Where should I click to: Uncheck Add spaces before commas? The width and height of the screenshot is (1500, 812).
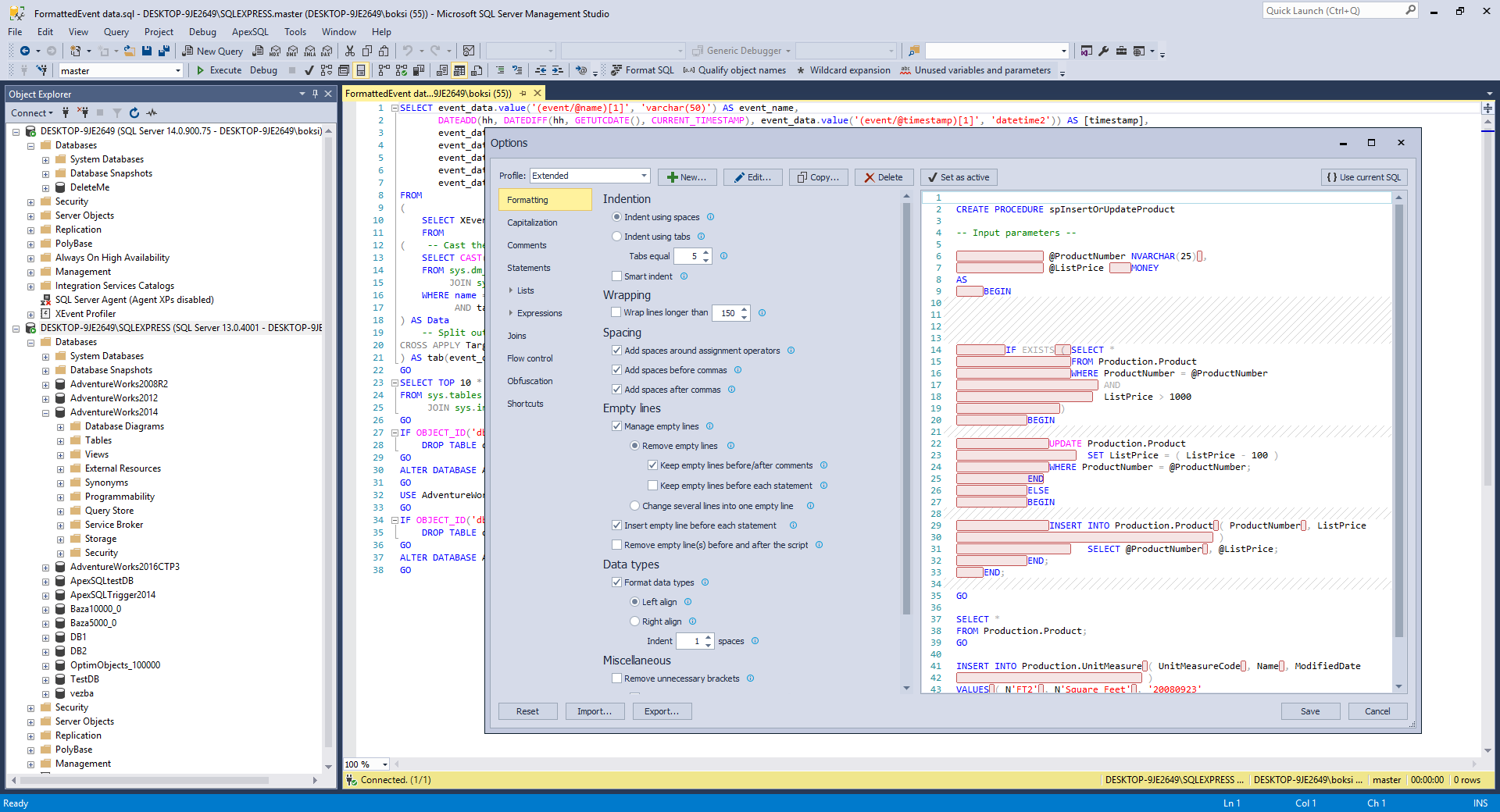(617, 370)
